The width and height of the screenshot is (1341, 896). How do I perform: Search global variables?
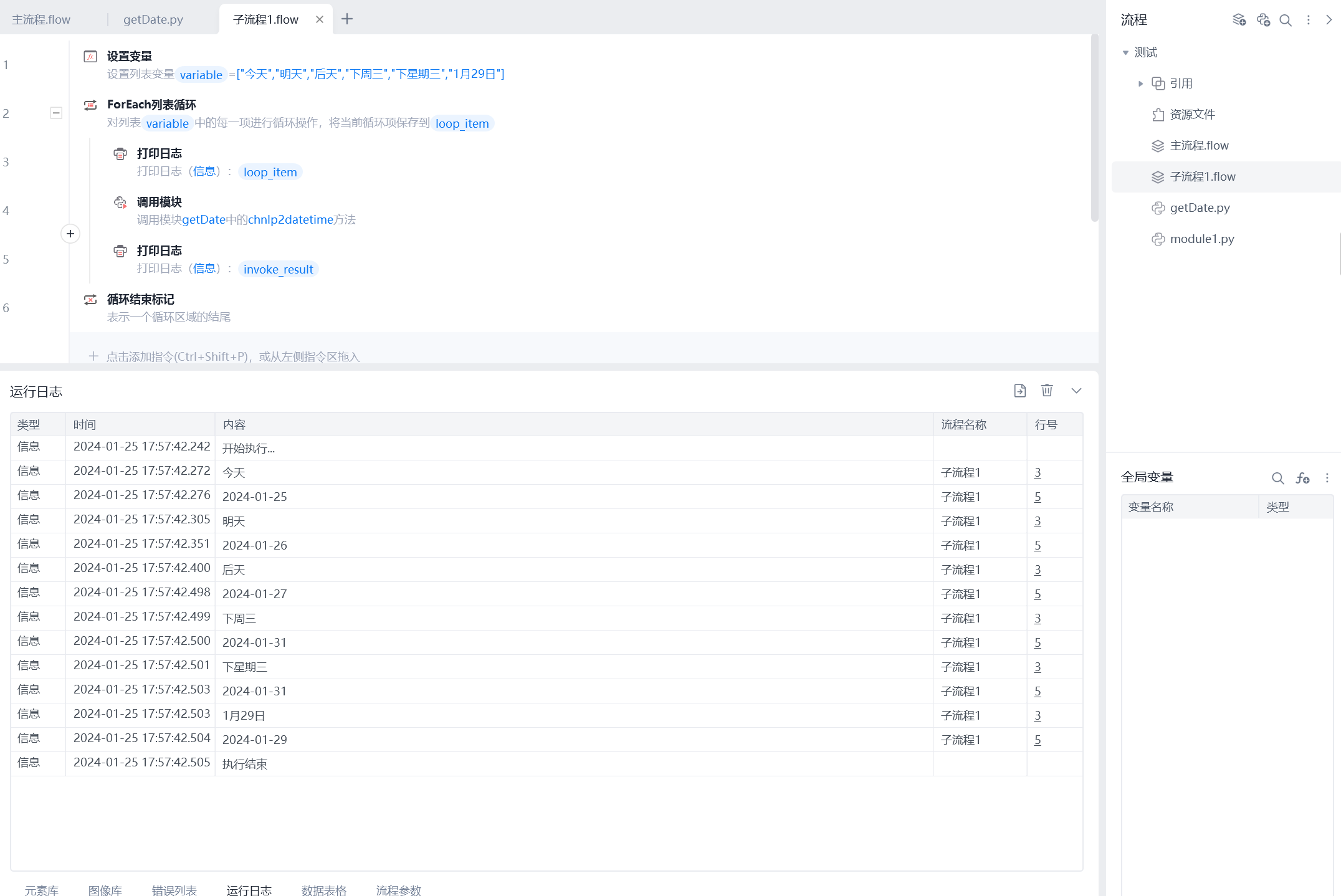point(1277,478)
